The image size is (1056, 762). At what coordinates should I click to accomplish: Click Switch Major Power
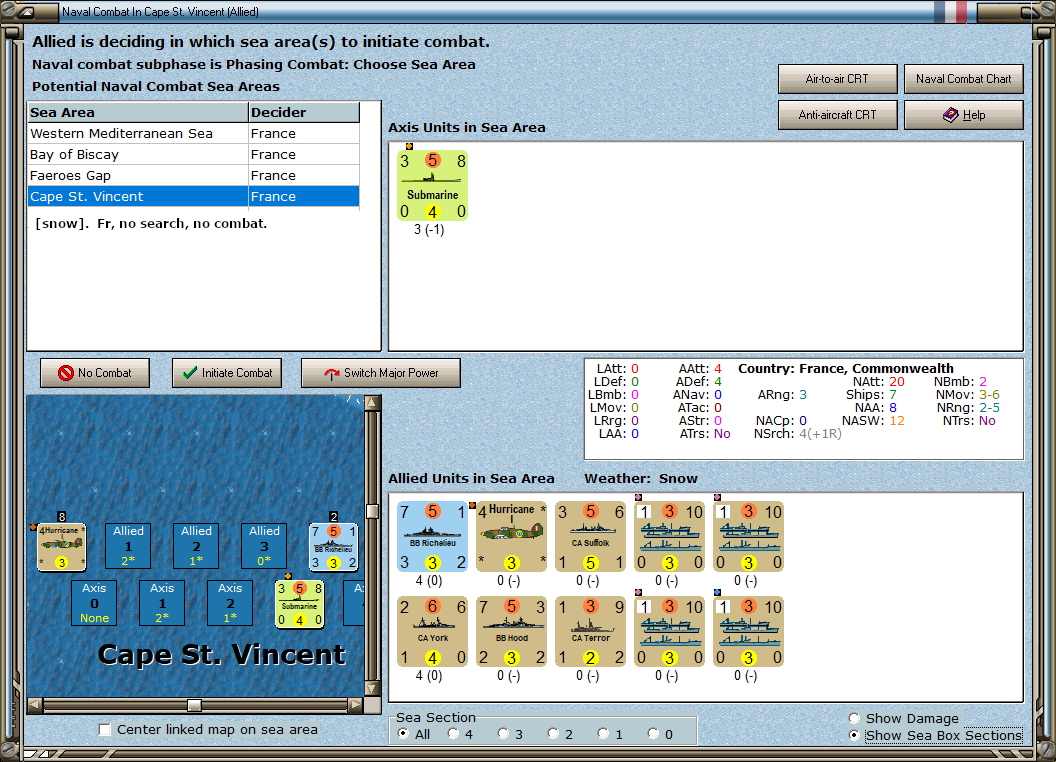pyautogui.click(x=381, y=372)
